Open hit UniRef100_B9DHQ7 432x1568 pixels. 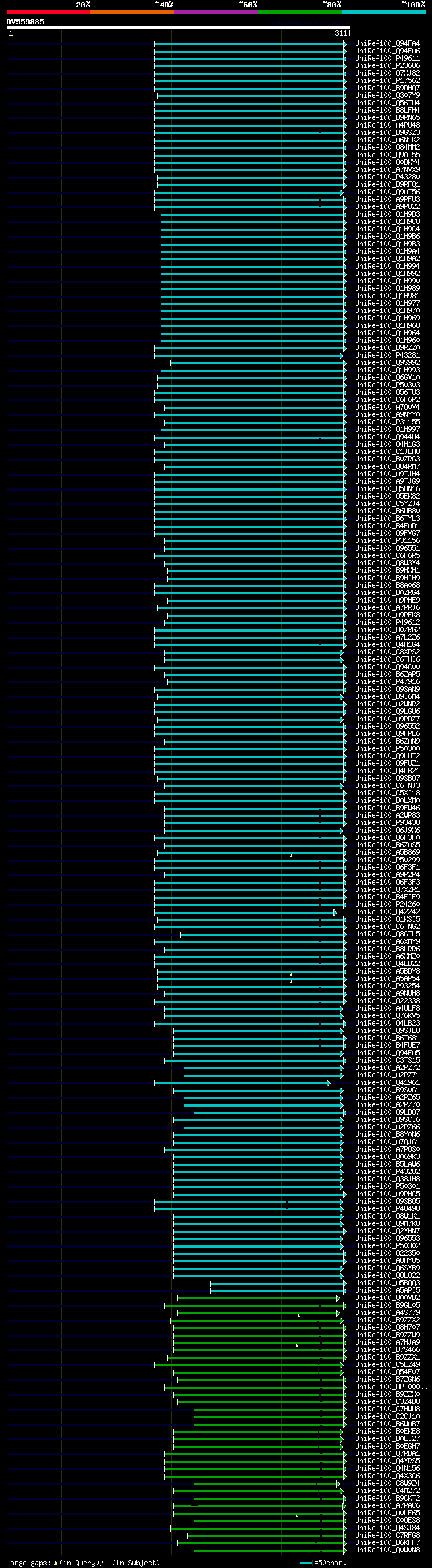(387, 88)
